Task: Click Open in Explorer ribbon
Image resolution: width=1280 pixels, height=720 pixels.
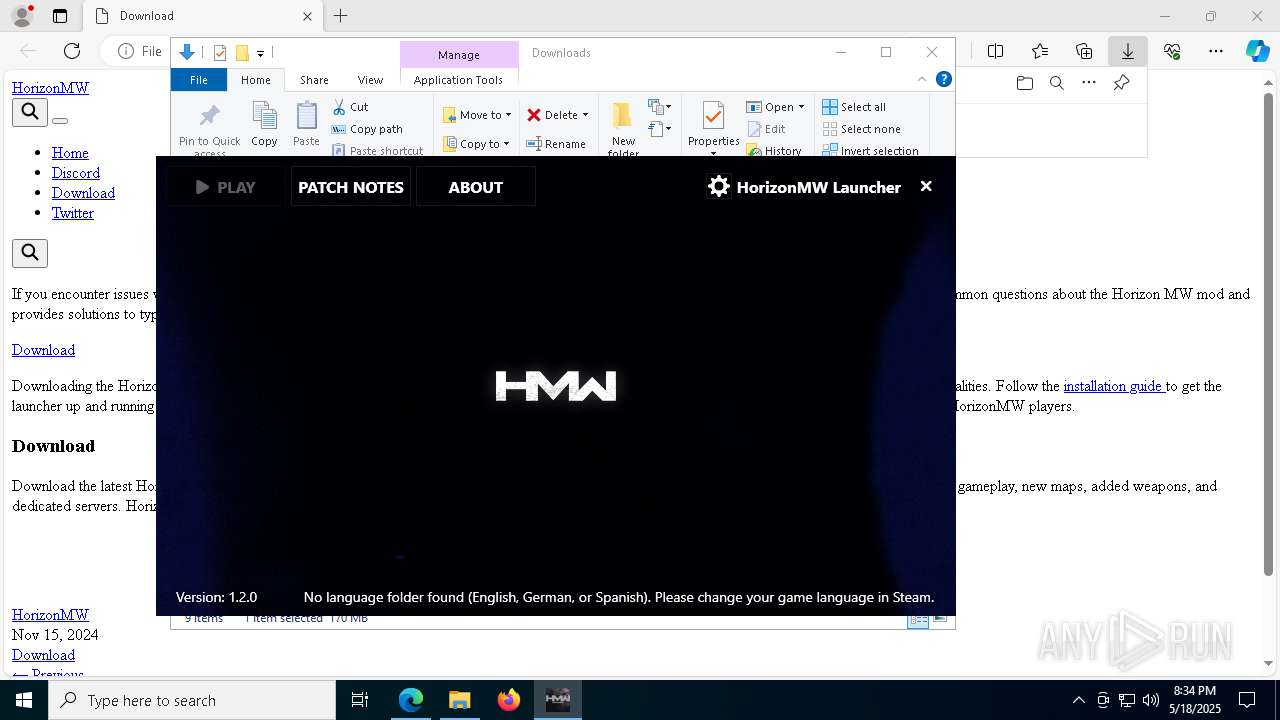Action: [x=769, y=107]
